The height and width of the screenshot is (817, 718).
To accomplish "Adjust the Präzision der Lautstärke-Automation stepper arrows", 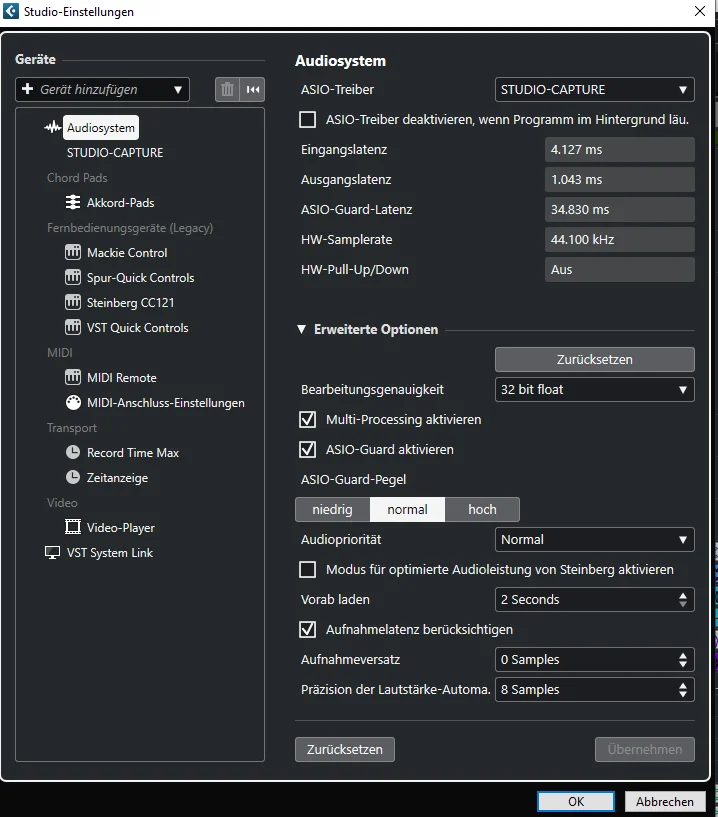I will 683,690.
